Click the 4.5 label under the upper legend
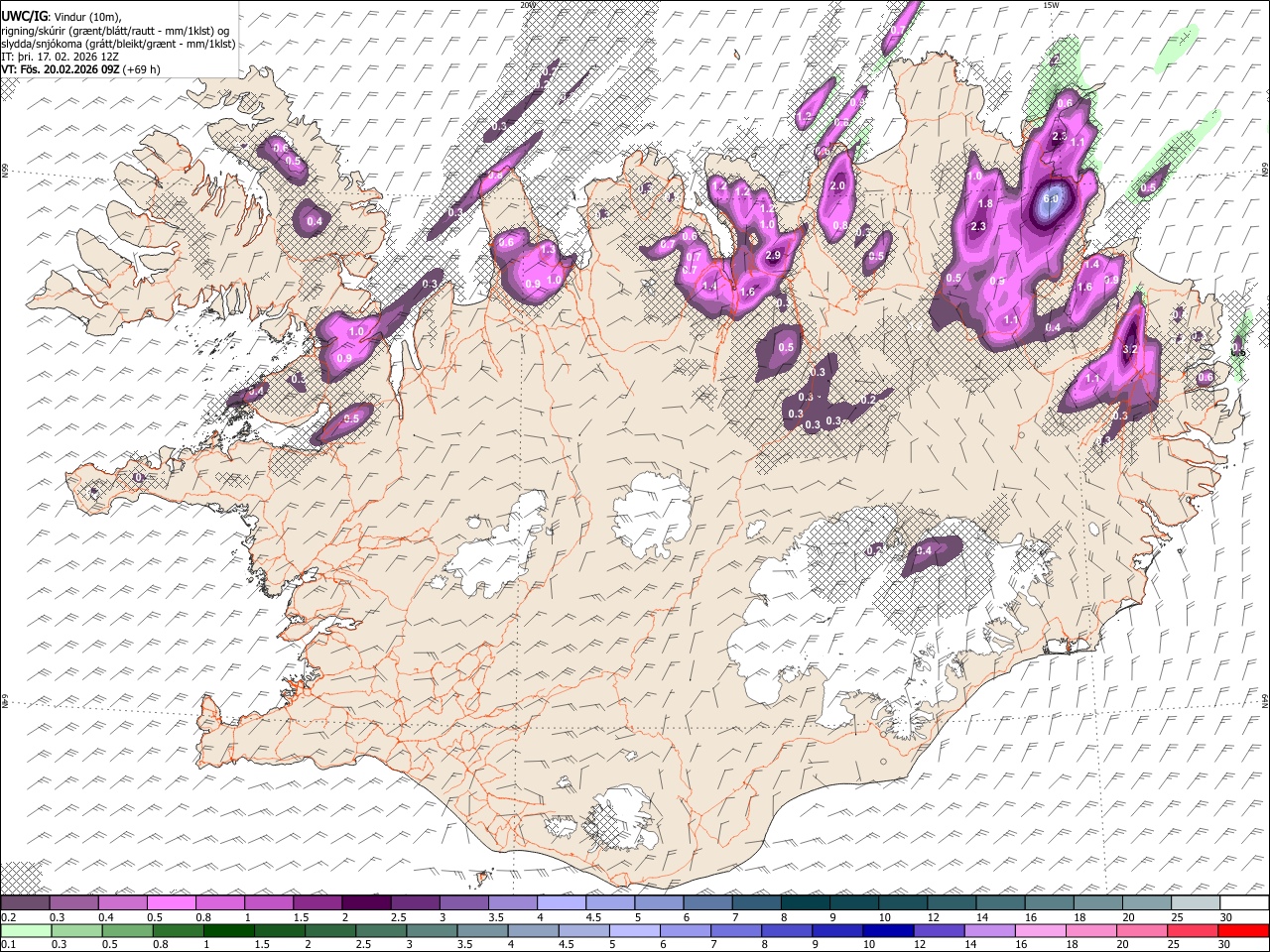1270x952 pixels. pyautogui.click(x=593, y=917)
